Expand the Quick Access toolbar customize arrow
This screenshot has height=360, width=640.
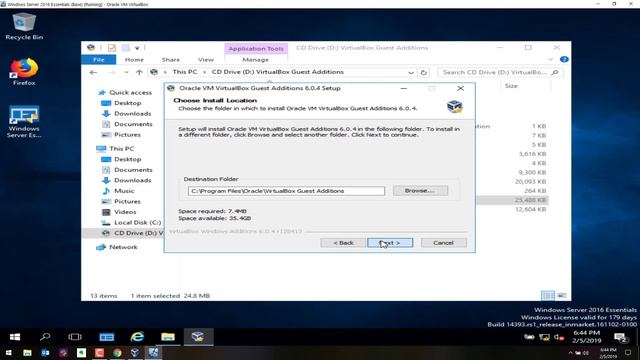138,48
